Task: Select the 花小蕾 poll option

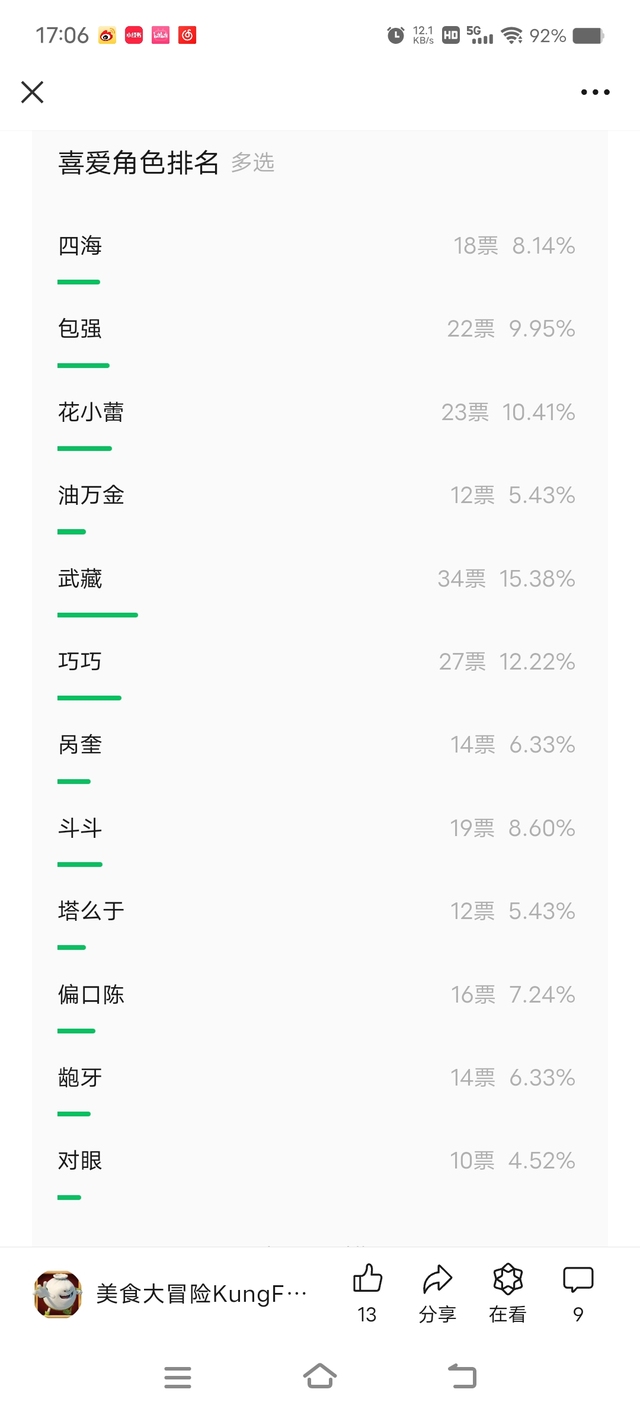Action: [91, 412]
